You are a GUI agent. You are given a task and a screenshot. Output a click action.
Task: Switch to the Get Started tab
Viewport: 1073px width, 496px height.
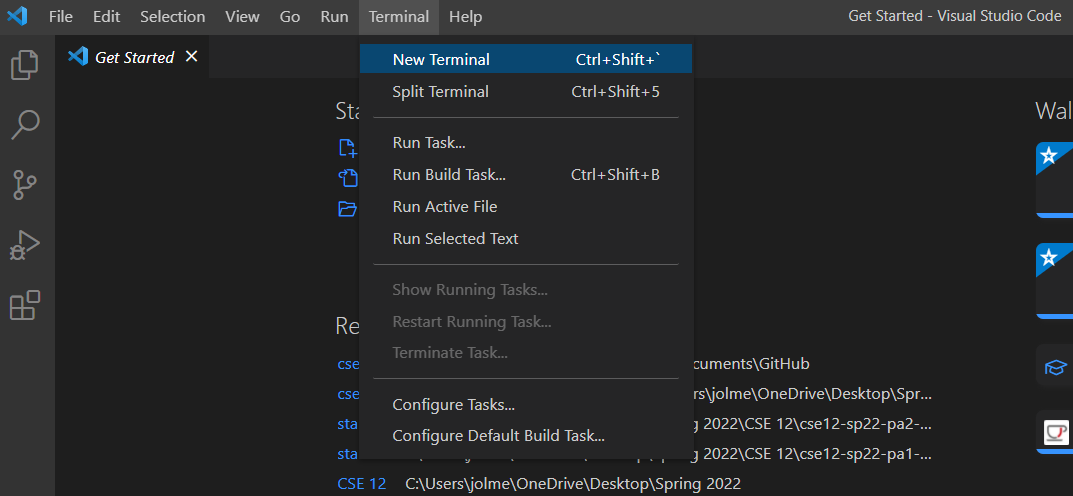tap(134, 58)
